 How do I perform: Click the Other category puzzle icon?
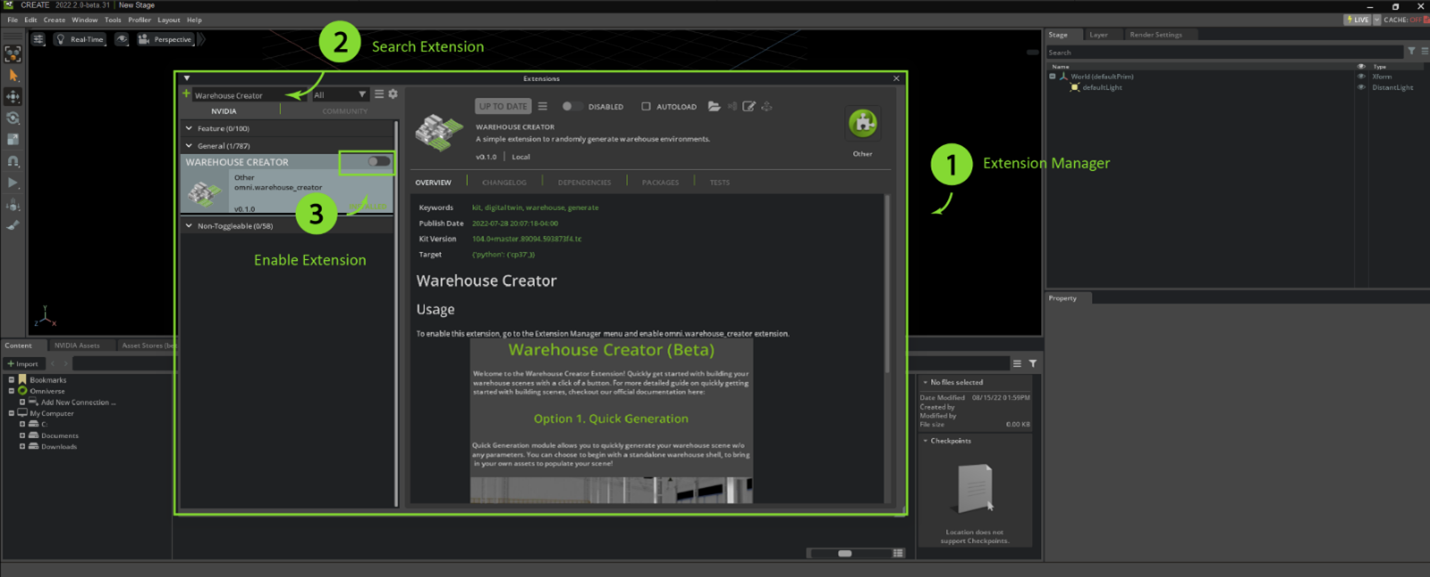pyautogui.click(x=863, y=124)
